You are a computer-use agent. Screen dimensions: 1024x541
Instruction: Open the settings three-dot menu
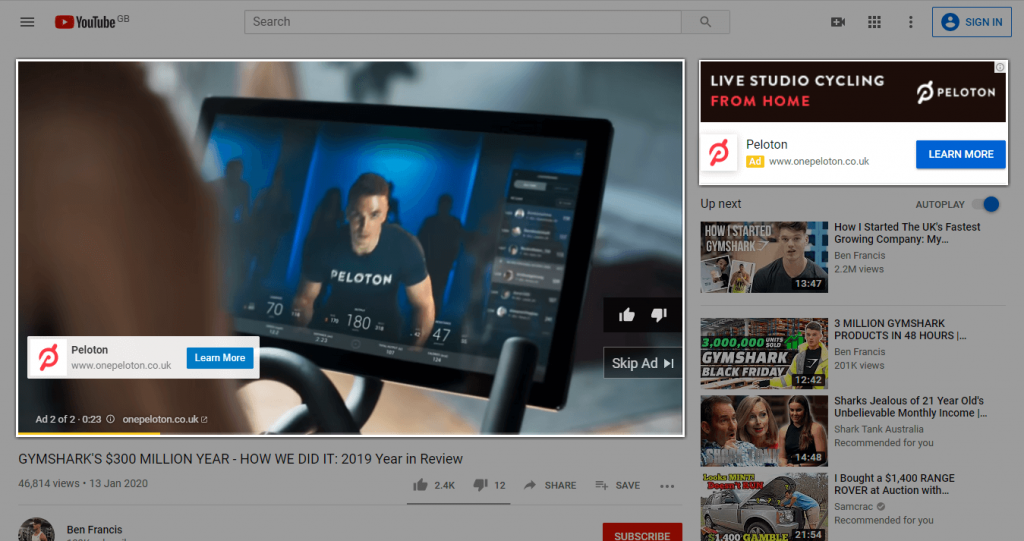click(x=910, y=22)
